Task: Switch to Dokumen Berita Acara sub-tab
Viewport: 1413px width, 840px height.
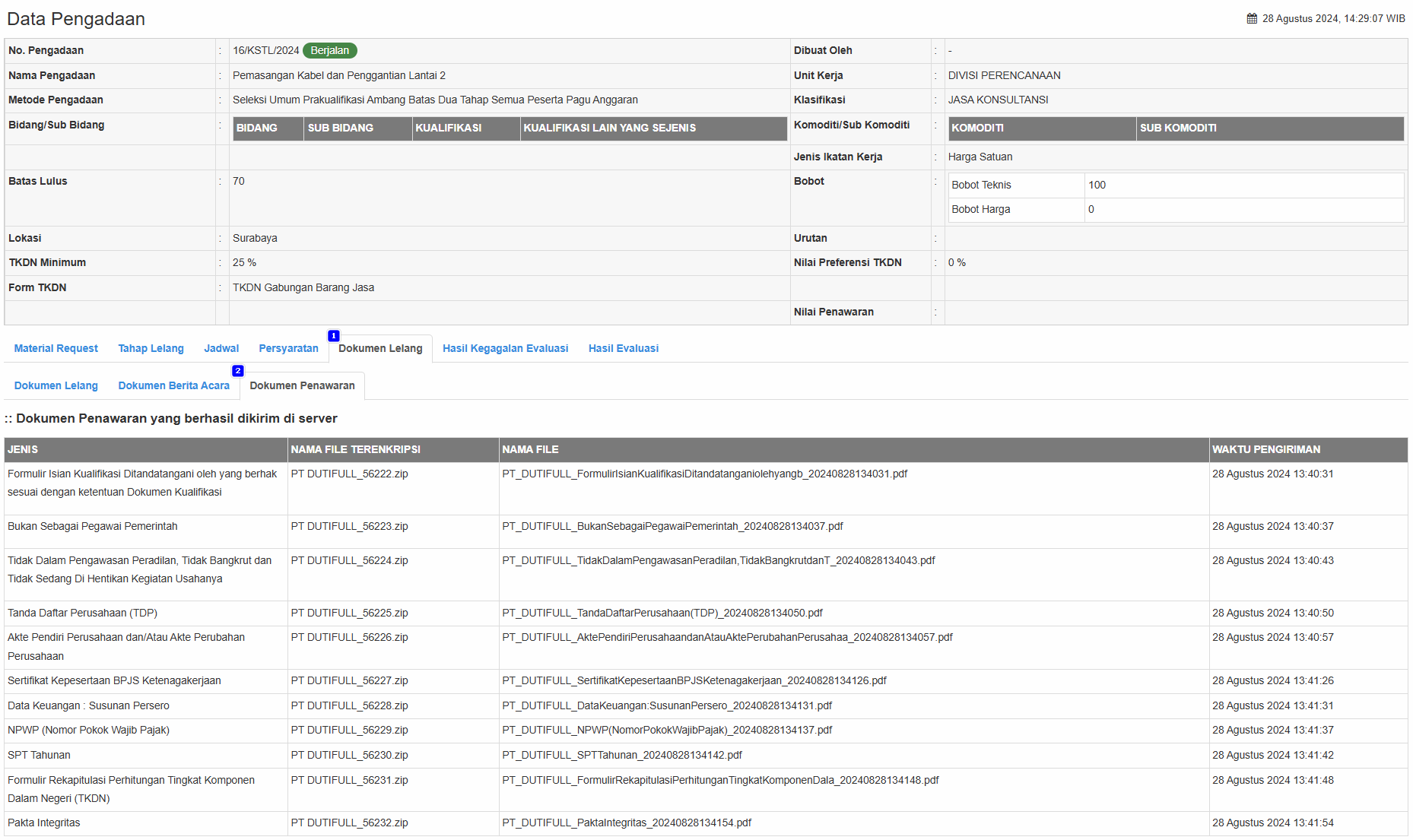Action: tap(173, 386)
